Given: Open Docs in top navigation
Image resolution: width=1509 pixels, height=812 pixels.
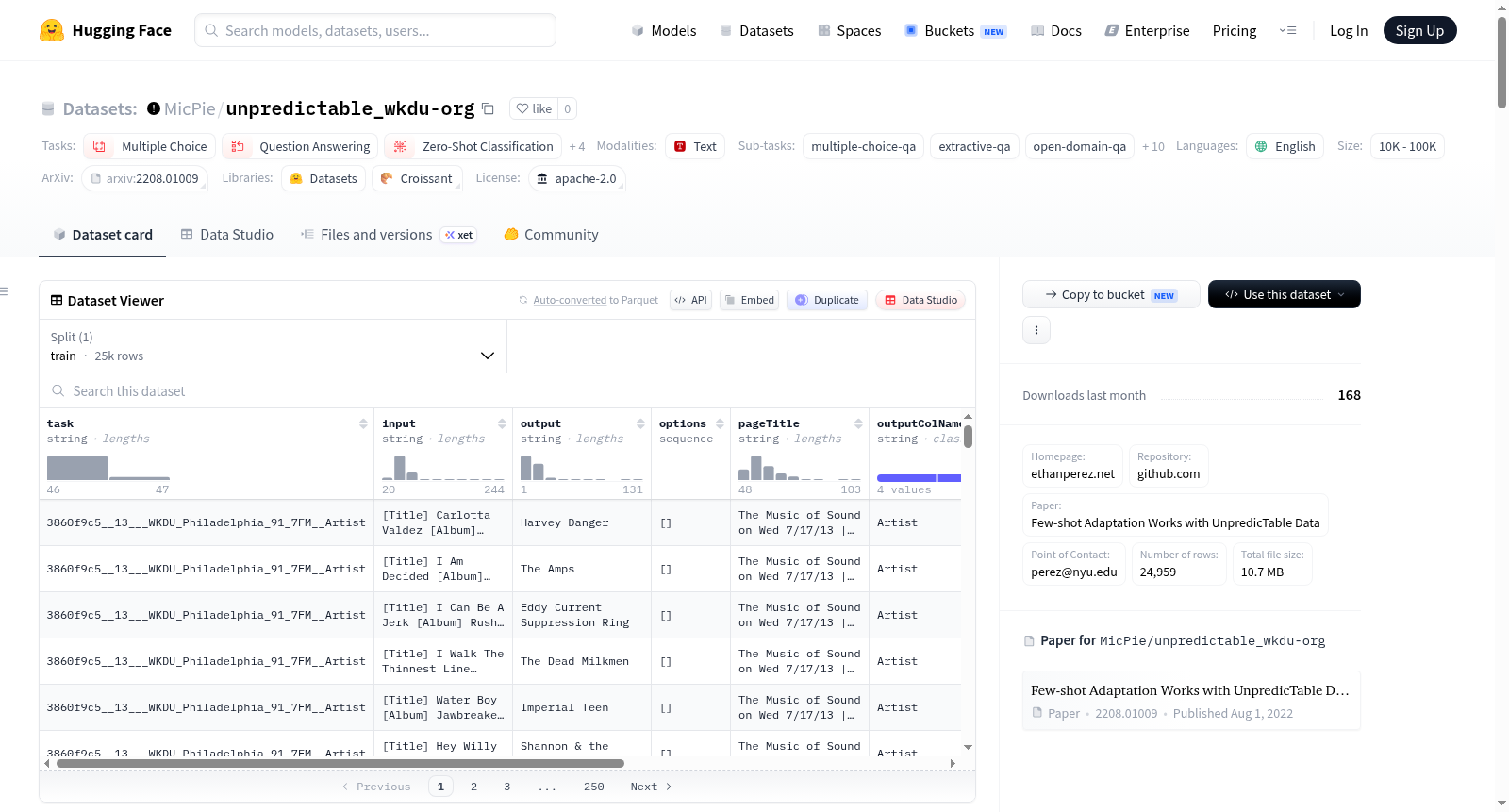Looking at the screenshot, I should 1056,31.
